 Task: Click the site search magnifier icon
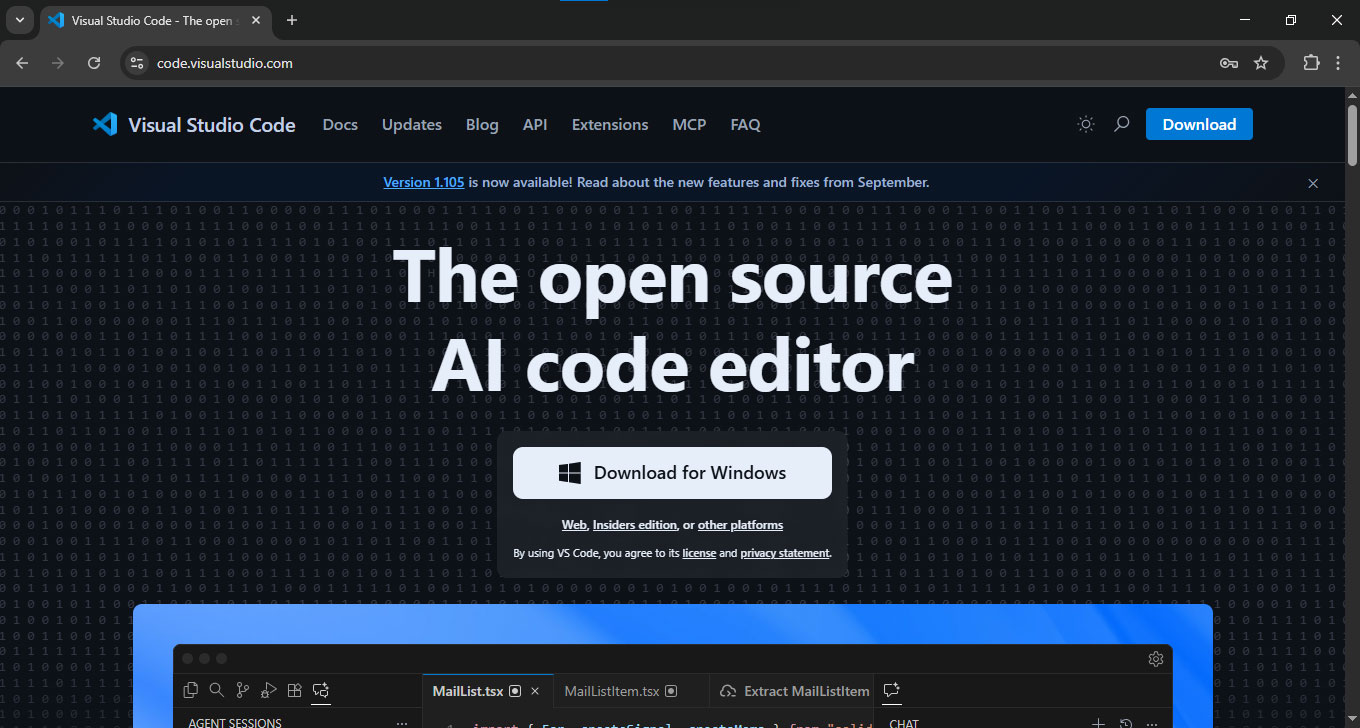point(1121,124)
